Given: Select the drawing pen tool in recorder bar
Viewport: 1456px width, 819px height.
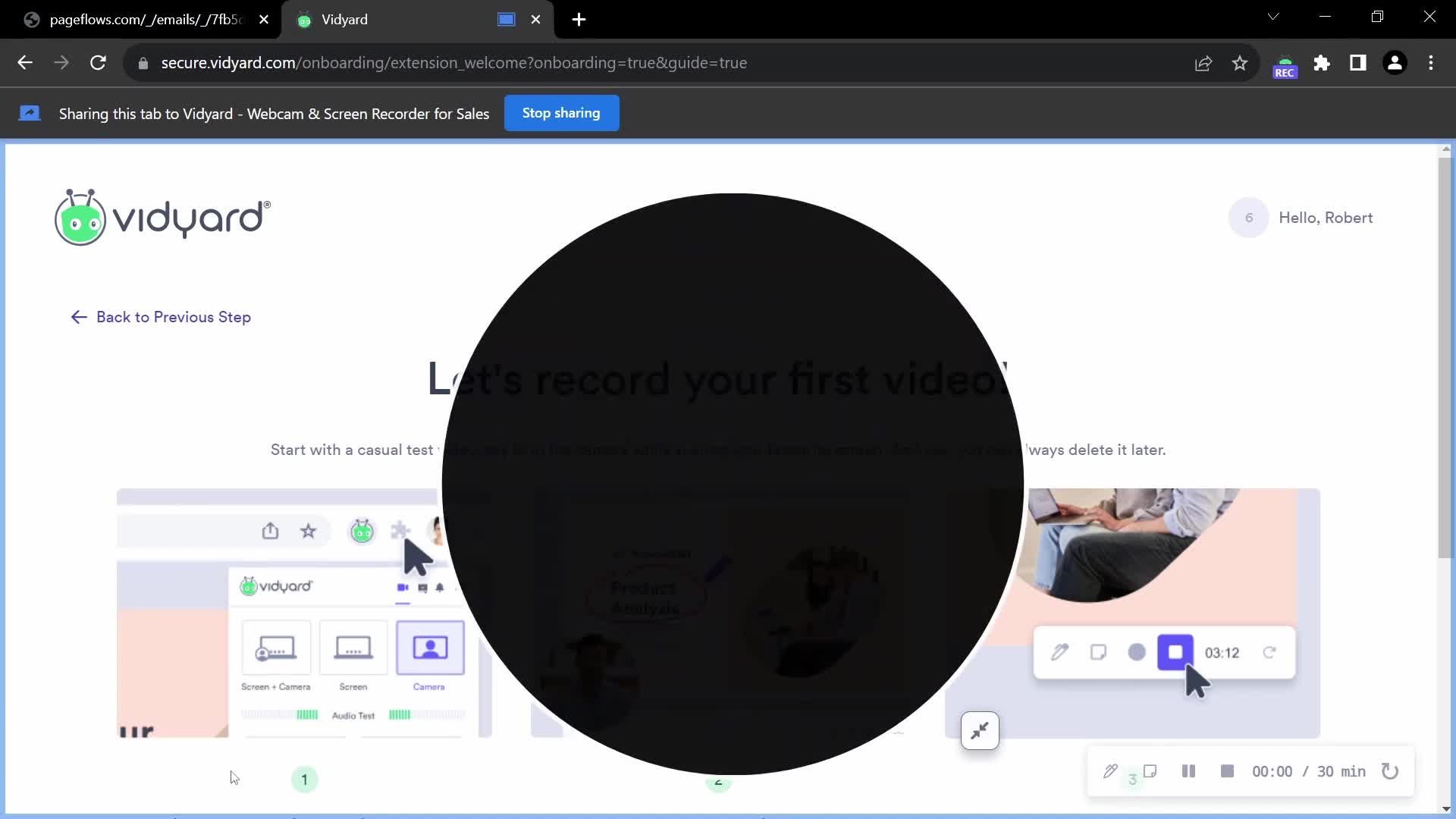Looking at the screenshot, I should point(1110,771).
